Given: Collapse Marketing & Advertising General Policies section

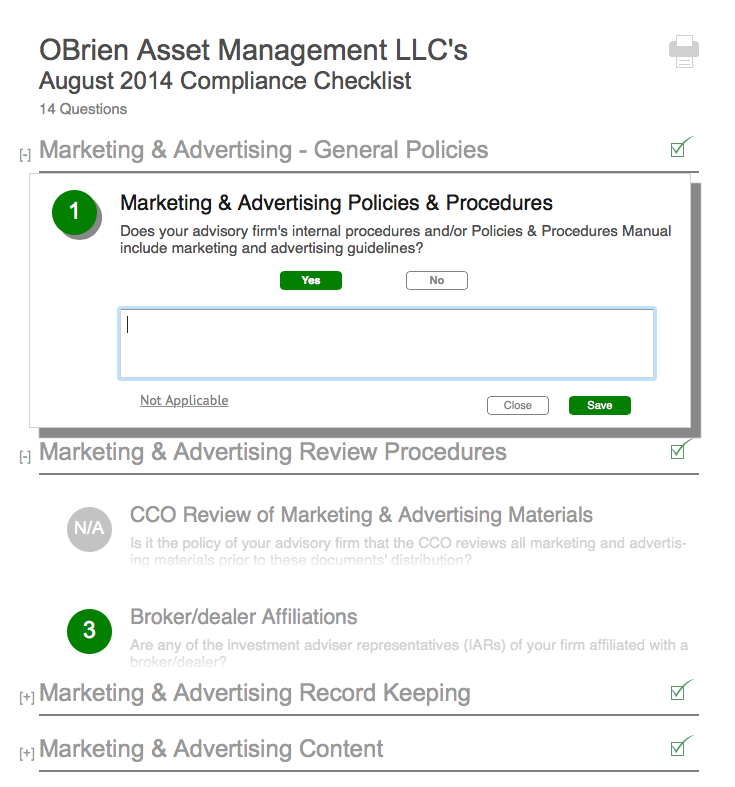Looking at the screenshot, I should coord(26,154).
